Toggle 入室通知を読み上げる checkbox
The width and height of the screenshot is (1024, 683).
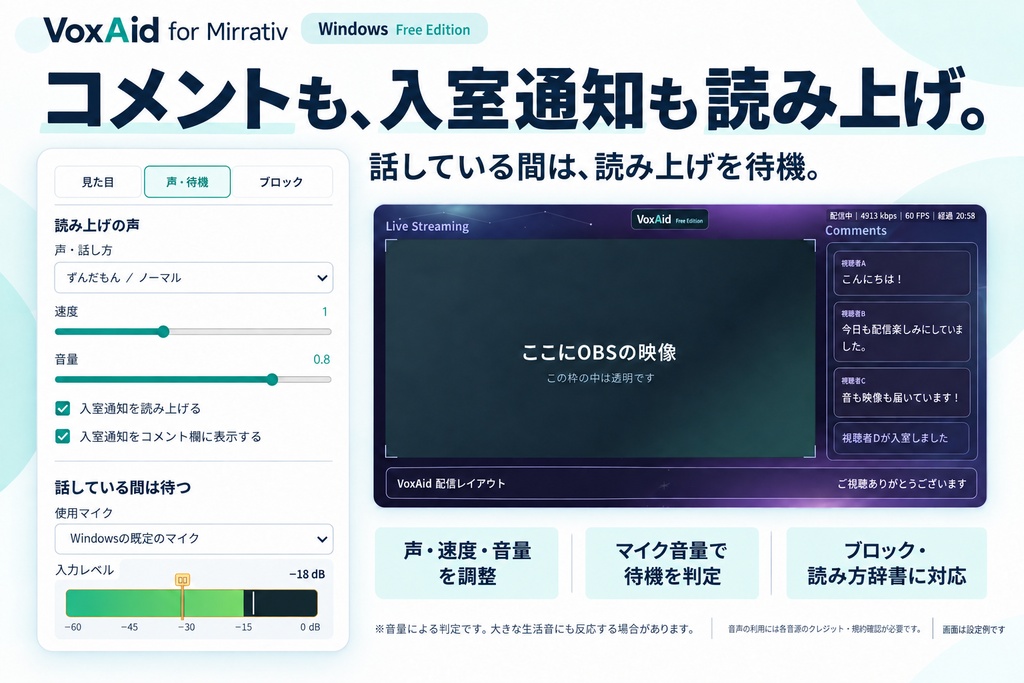[x=63, y=409]
